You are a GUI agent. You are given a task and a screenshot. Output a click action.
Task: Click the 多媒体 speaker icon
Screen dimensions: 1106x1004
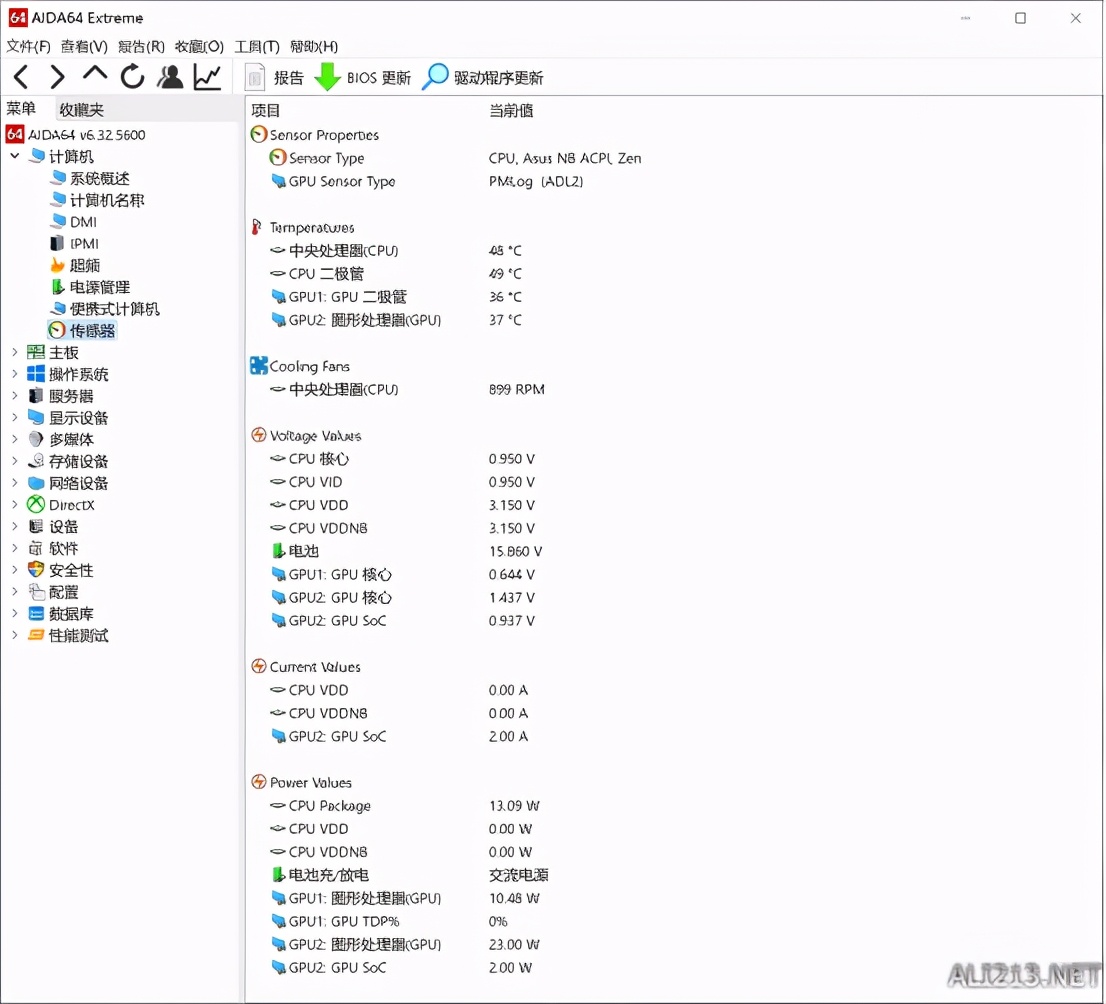pos(35,439)
